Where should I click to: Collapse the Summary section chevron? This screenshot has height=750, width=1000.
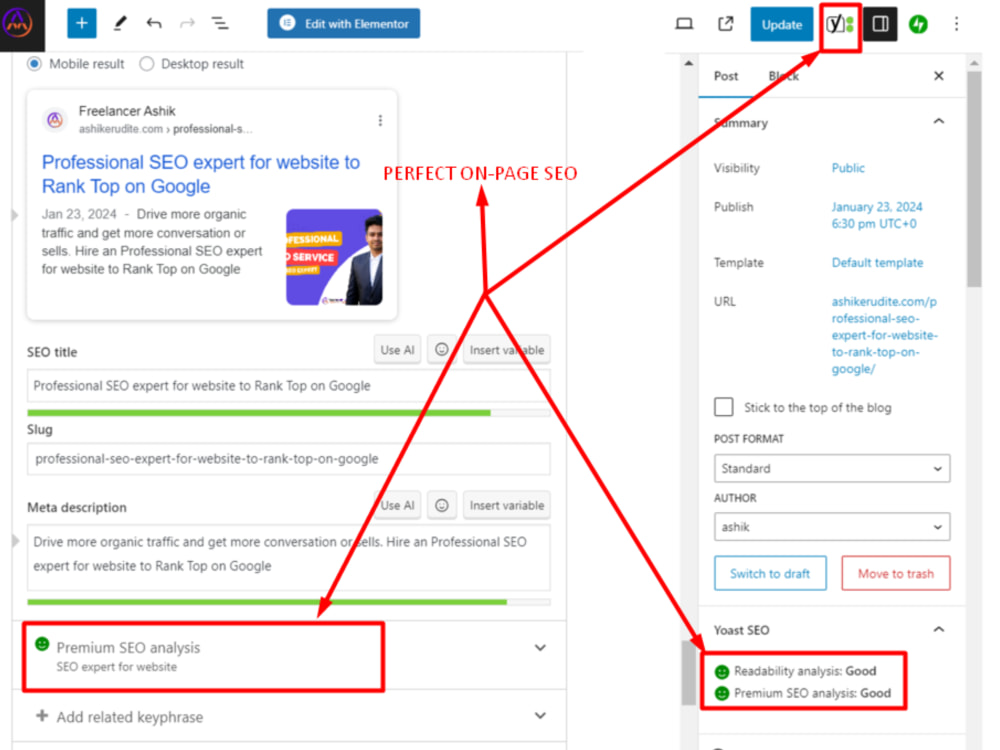939,121
